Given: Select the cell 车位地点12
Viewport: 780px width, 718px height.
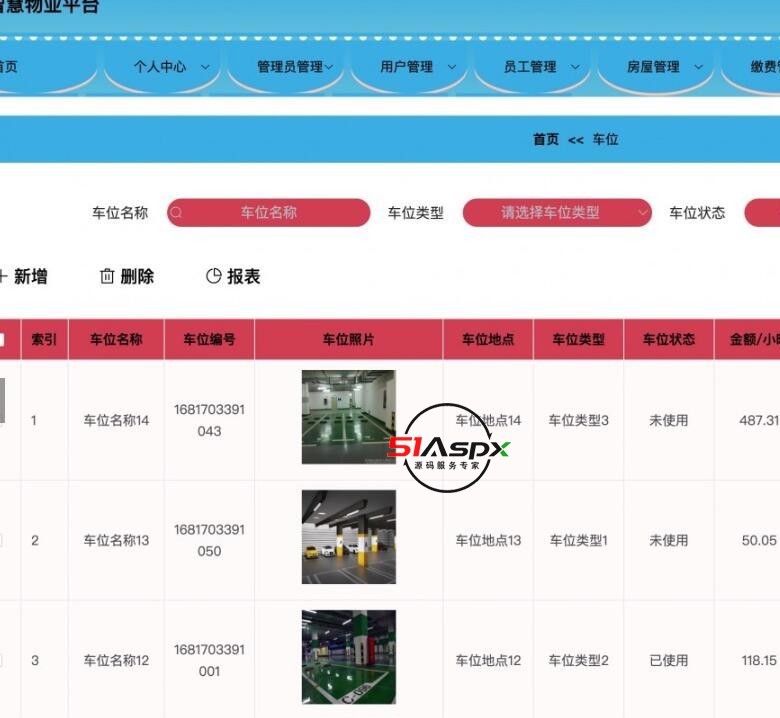Looking at the screenshot, I should [x=488, y=660].
